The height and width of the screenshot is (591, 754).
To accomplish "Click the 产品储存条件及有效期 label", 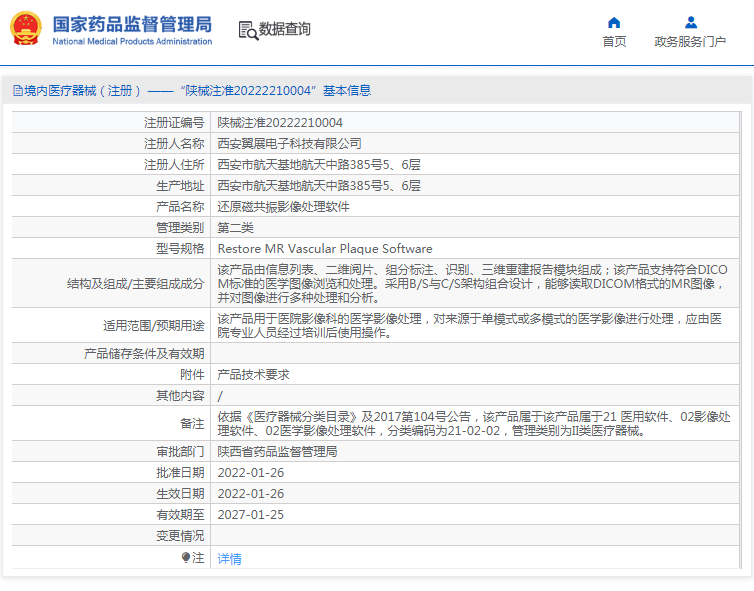I will [x=144, y=353].
